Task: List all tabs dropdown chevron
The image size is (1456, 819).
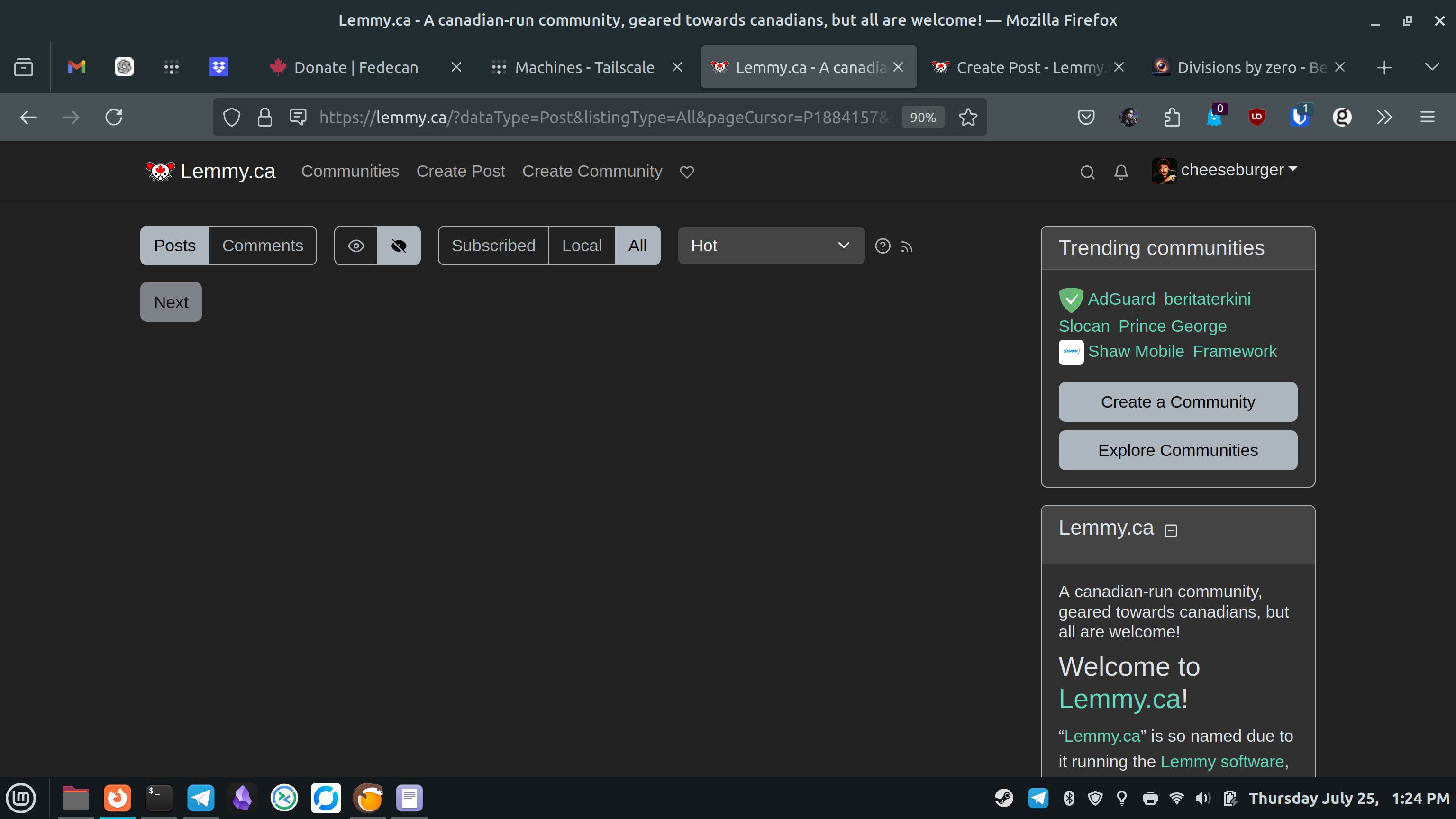Action: 1432,67
